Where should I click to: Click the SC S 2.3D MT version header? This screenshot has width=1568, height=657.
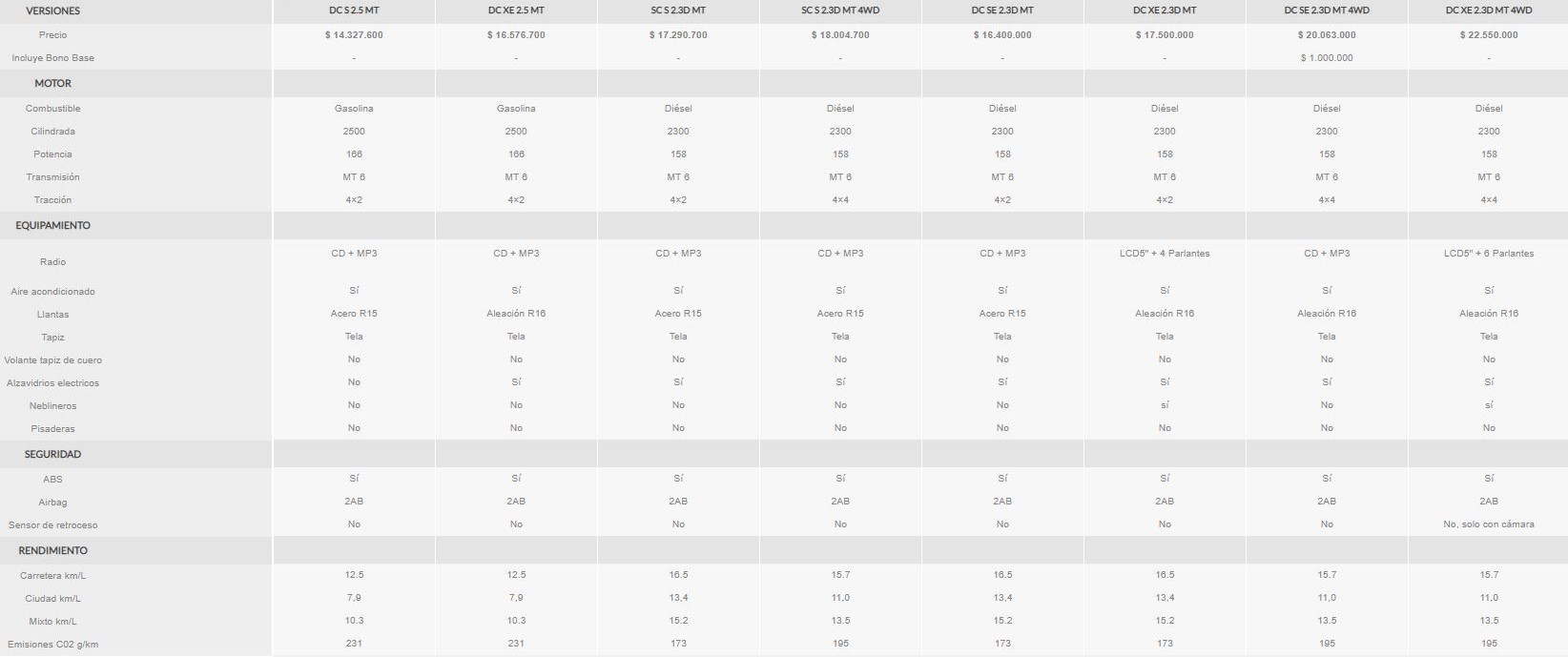(678, 10)
